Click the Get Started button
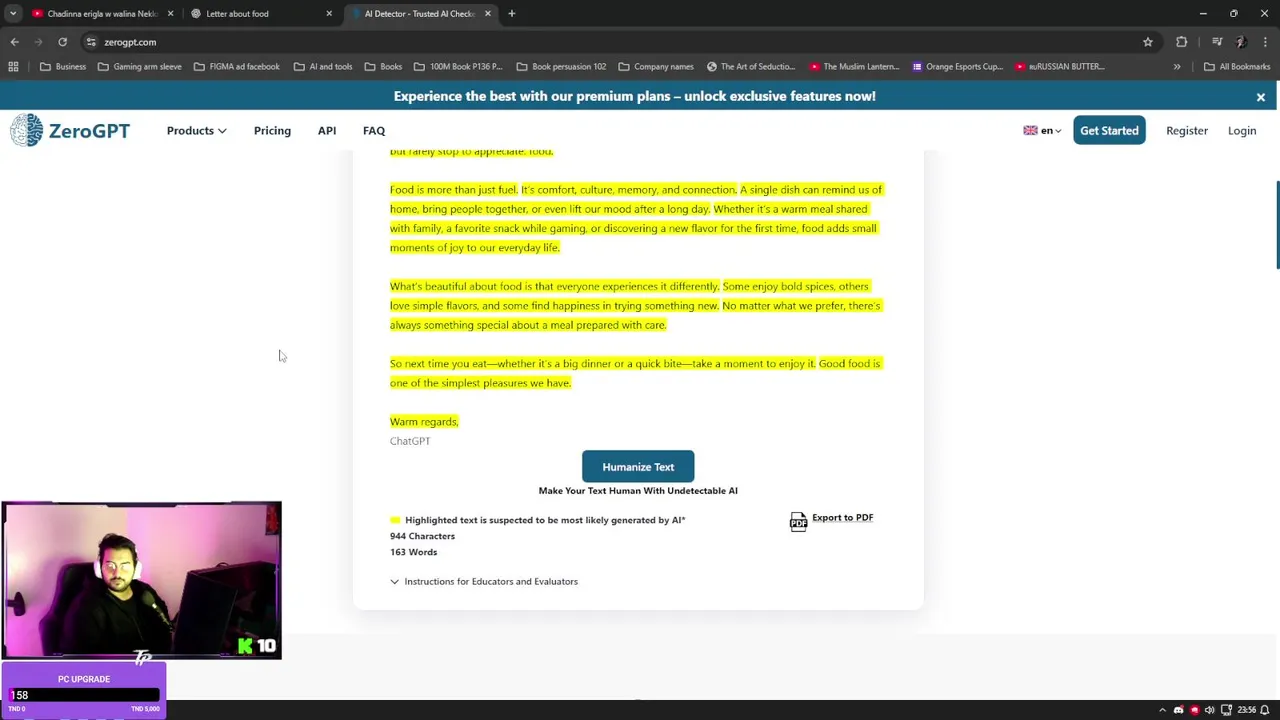This screenshot has height=720, width=1280. tap(1109, 131)
